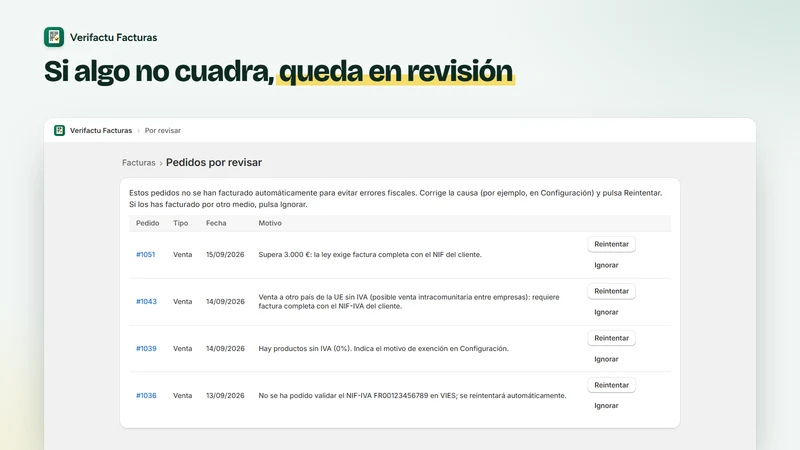
Task: Open order #1039
Action: [x=146, y=348]
